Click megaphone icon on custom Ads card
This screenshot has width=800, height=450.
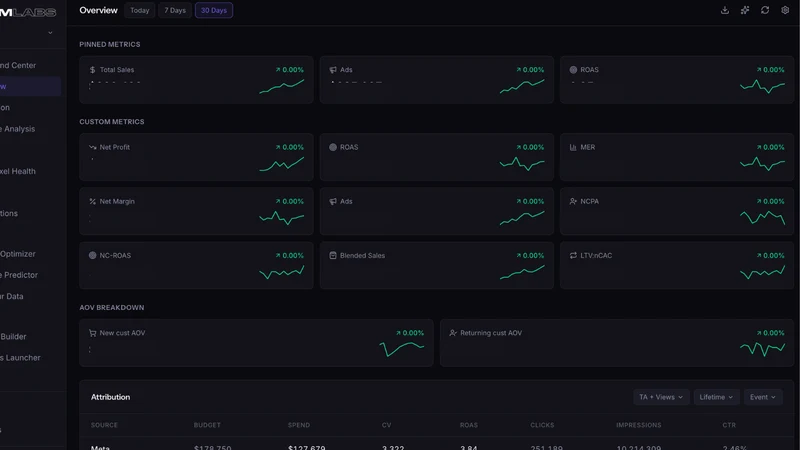click(x=333, y=202)
